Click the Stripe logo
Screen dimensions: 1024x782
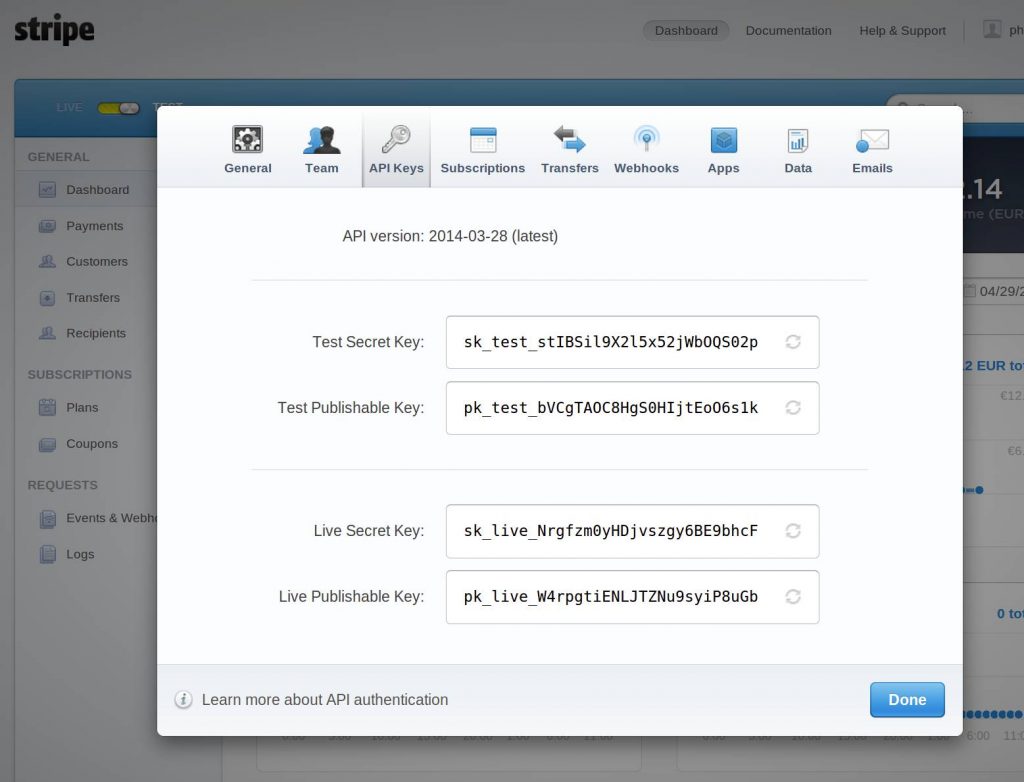click(x=54, y=29)
